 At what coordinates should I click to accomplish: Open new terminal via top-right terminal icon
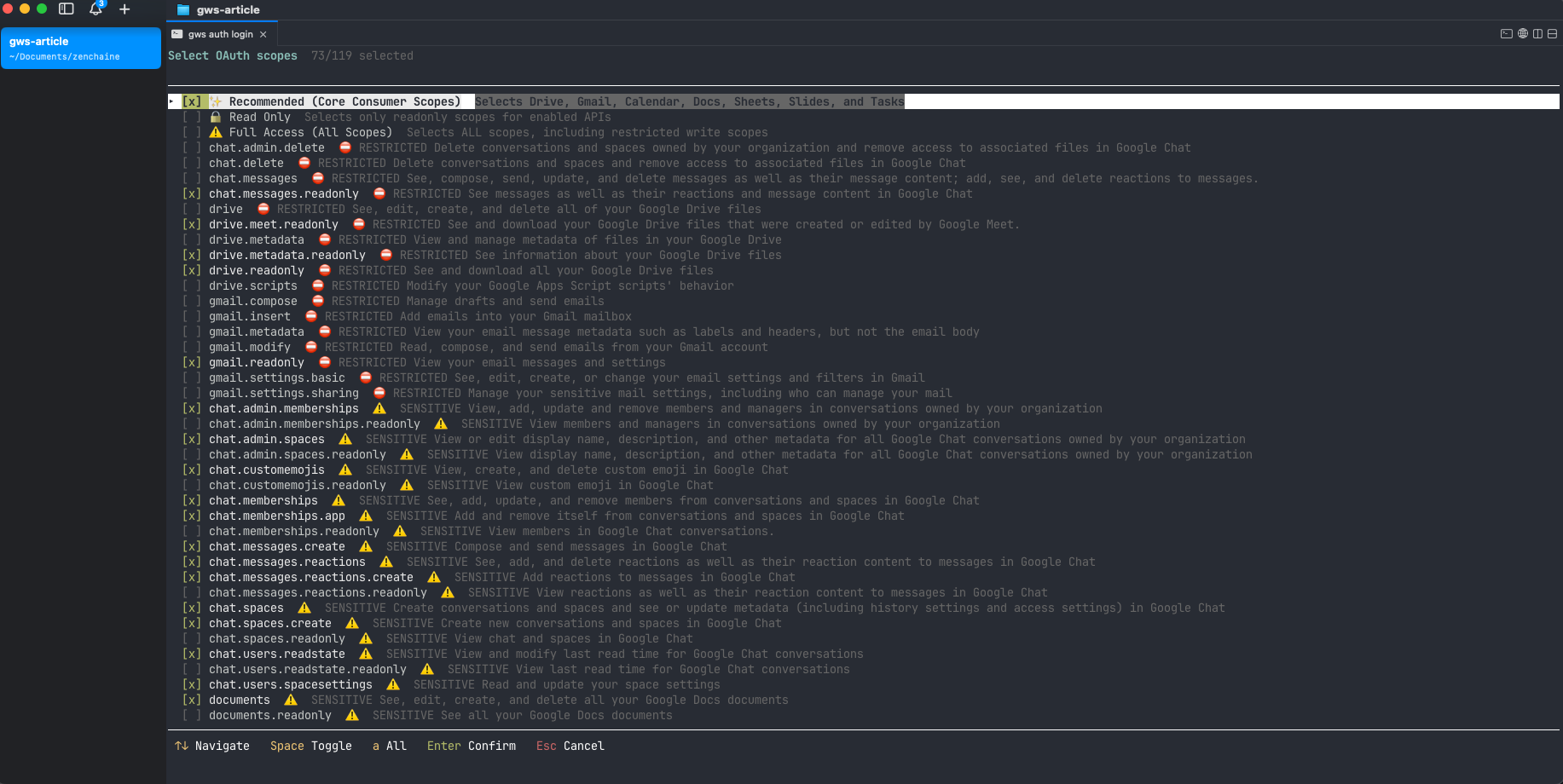coord(1506,34)
